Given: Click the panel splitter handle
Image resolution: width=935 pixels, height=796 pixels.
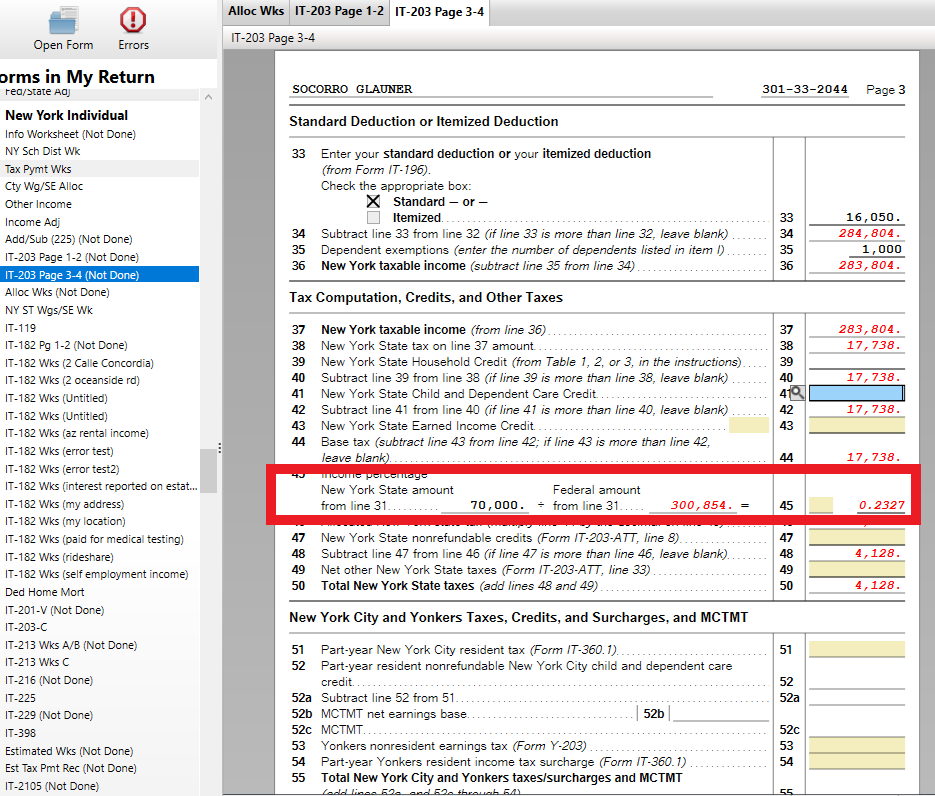Looking at the screenshot, I should point(220,447).
